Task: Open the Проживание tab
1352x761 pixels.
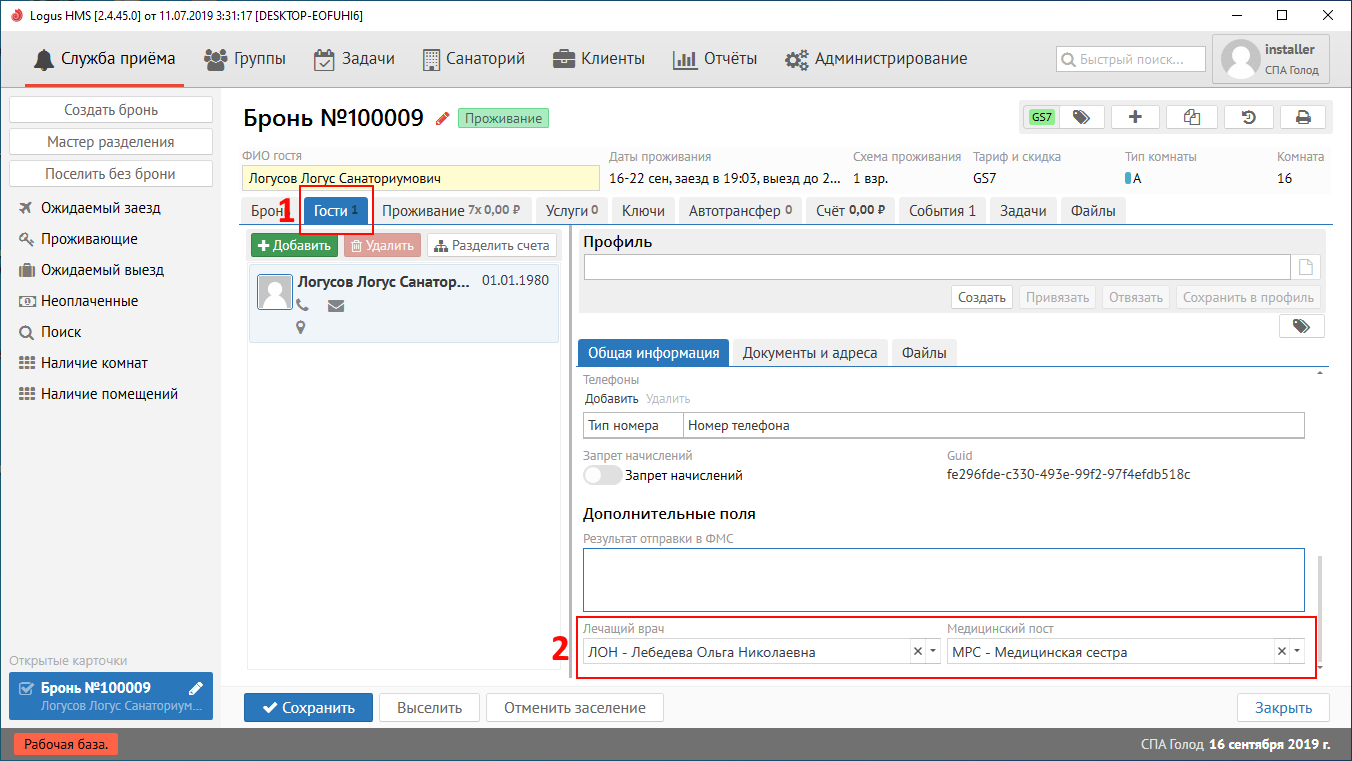Action: coord(452,211)
